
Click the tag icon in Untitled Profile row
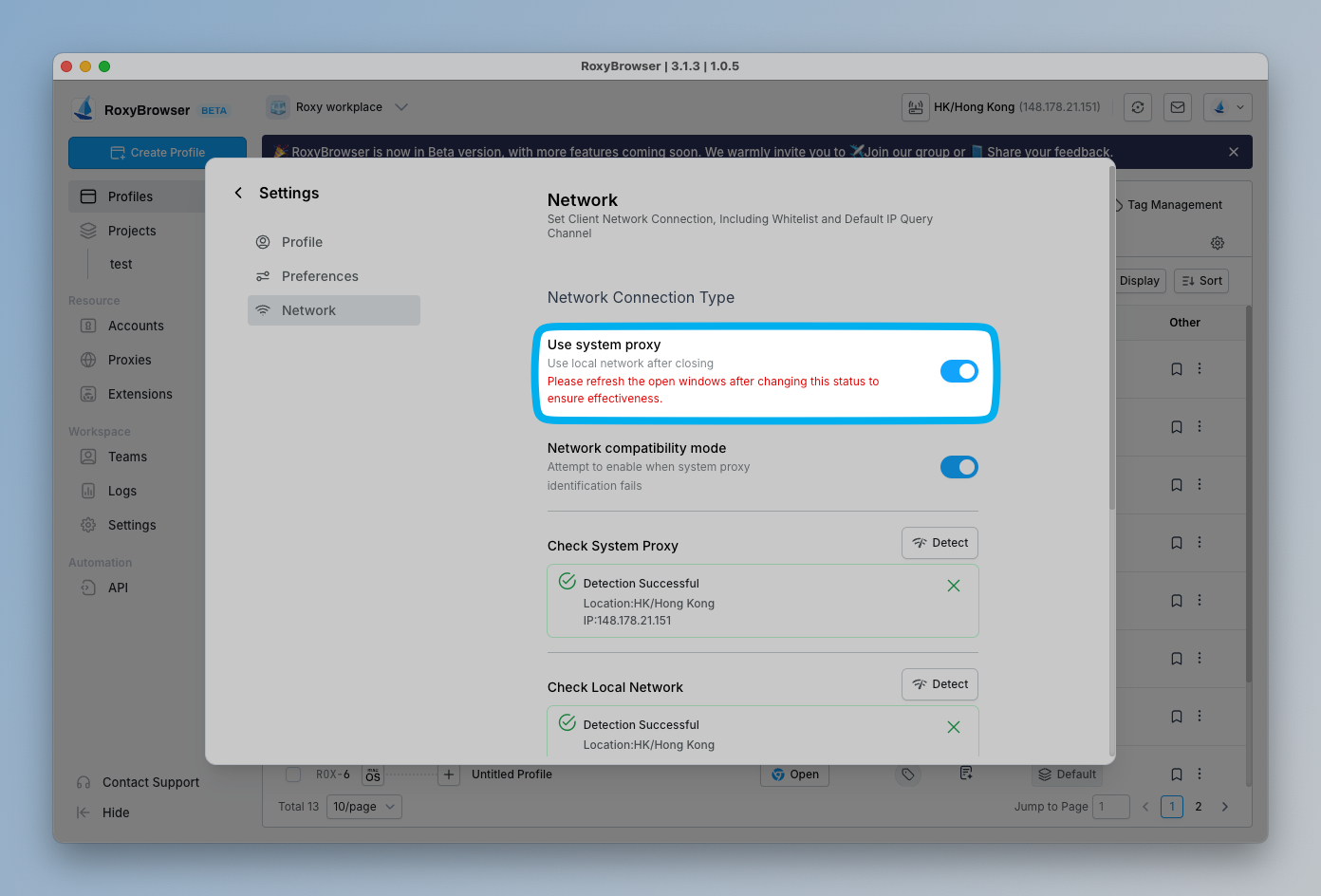(x=908, y=775)
